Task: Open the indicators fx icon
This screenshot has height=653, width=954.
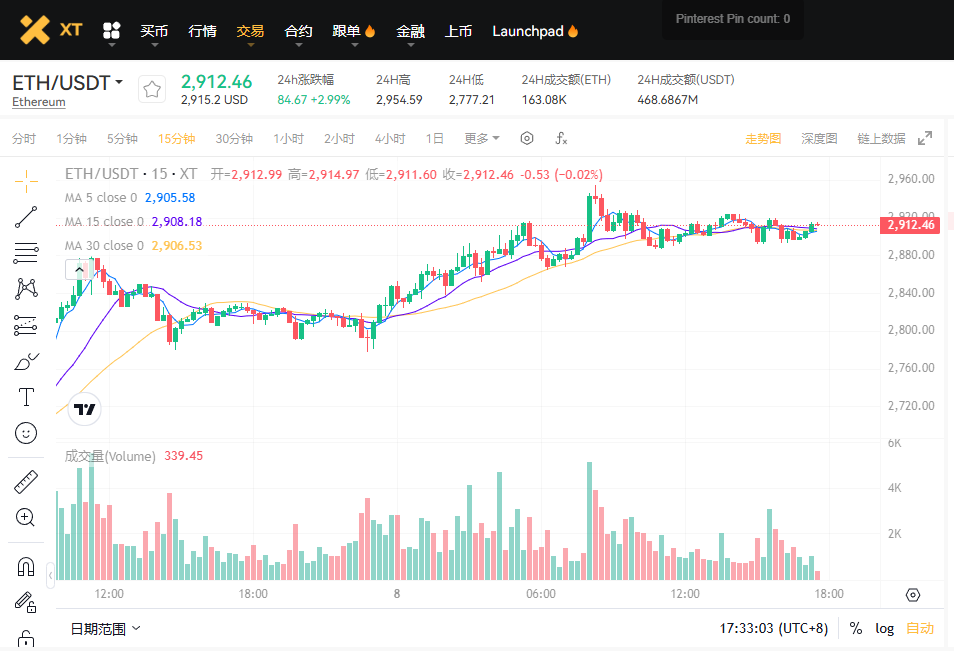Action: click(561, 138)
